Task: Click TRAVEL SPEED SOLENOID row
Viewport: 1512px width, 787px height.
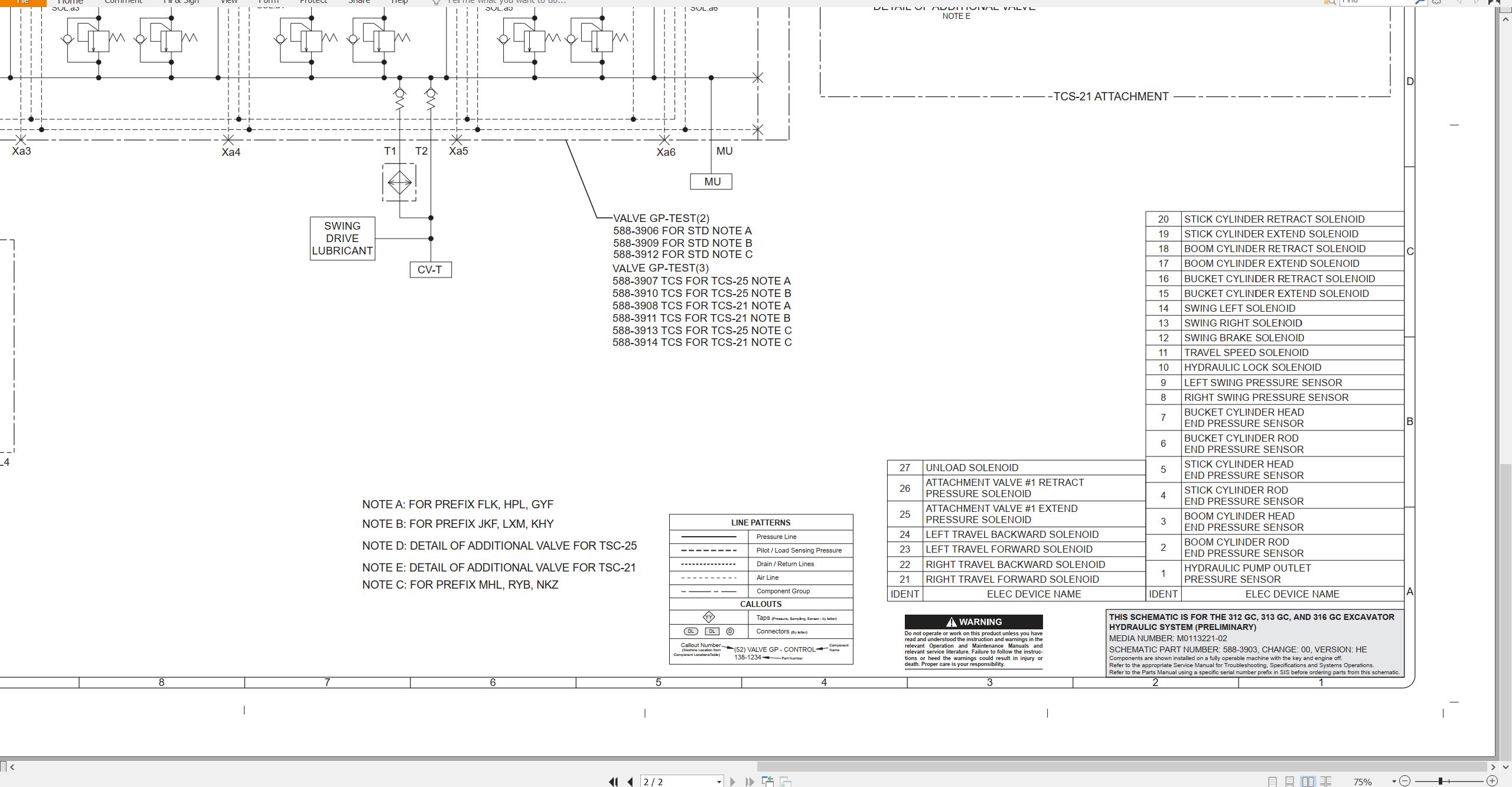Action: (x=1275, y=352)
